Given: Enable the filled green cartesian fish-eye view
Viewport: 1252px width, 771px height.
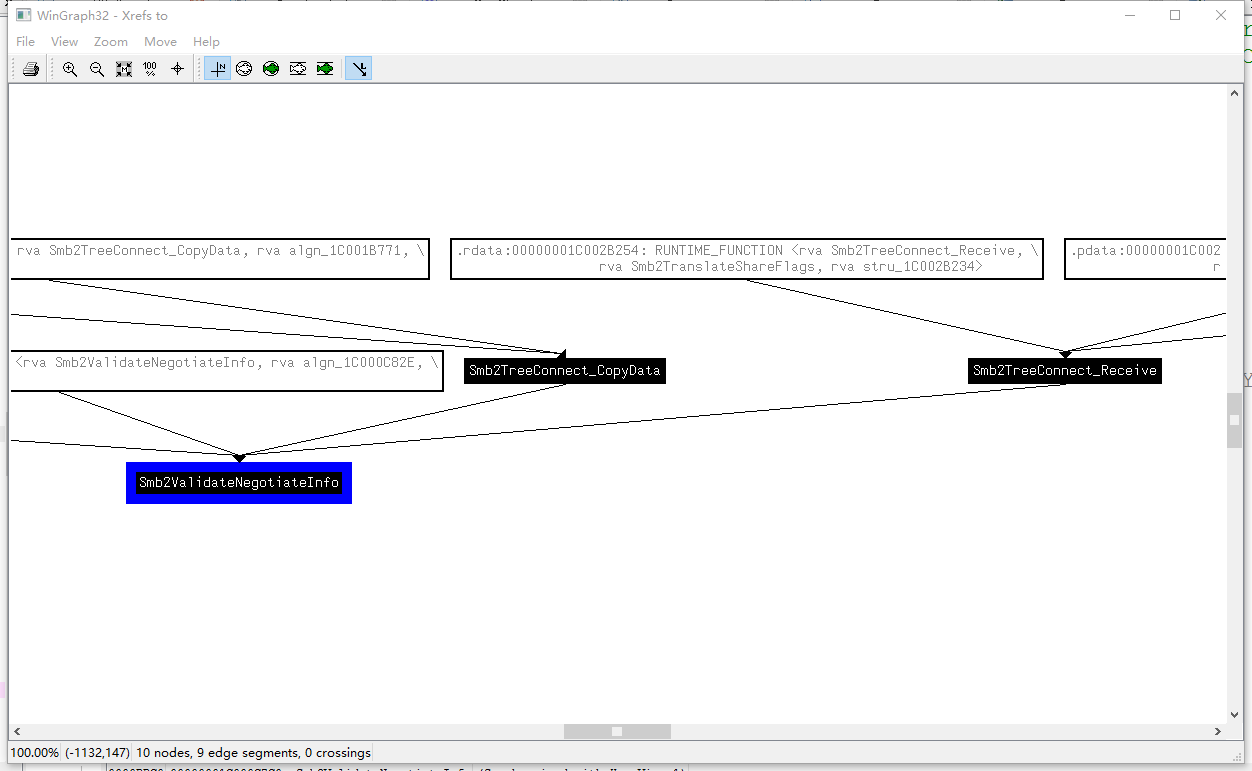Looking at the screenshot, I should 325,69.
